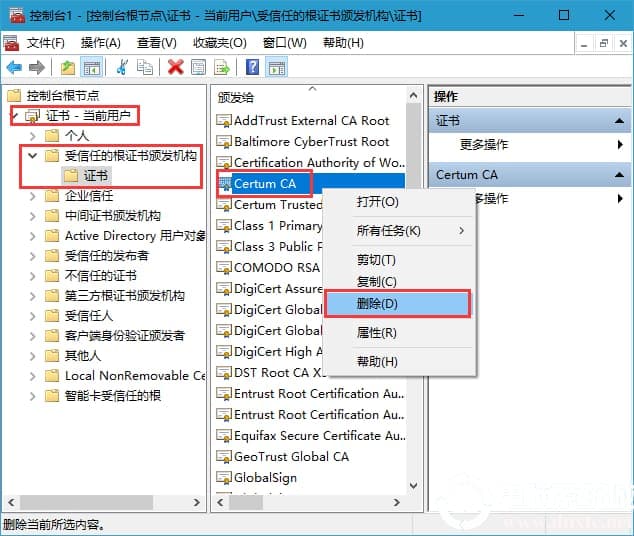The image size is (634, 536).
Task: Collapse the 证书 section in 操作 pane
Action: coord(619,120)
